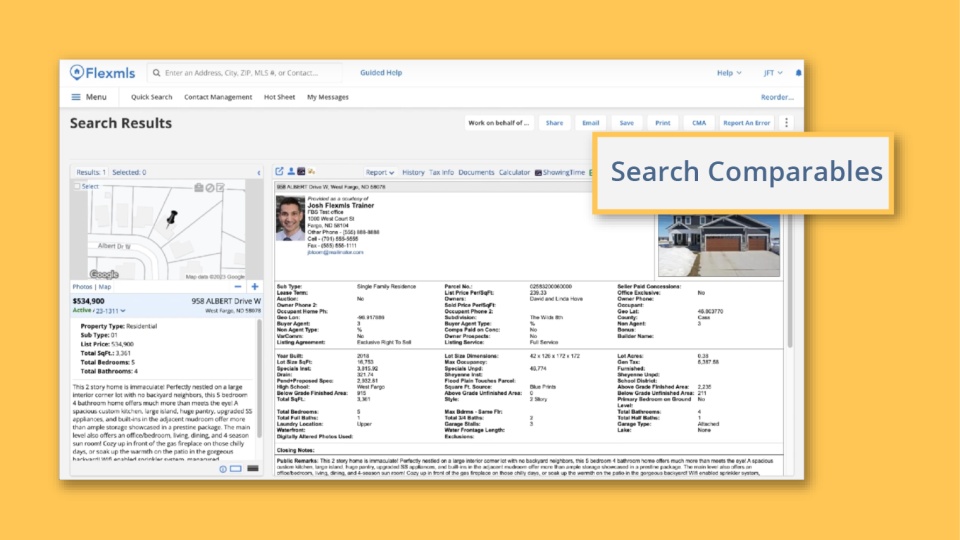Open the hamburger Menu icon

coord(76,97)
